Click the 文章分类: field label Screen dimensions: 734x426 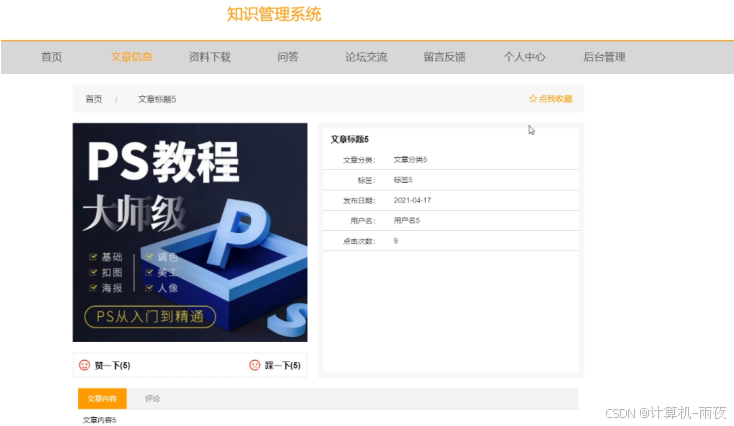(x=359, y=160)
